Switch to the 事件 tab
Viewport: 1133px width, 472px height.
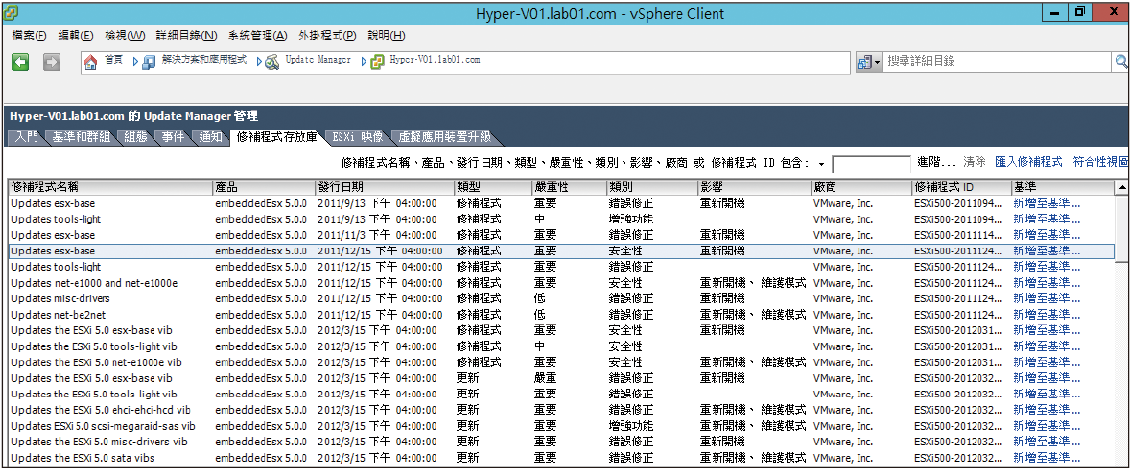(173, 137)
